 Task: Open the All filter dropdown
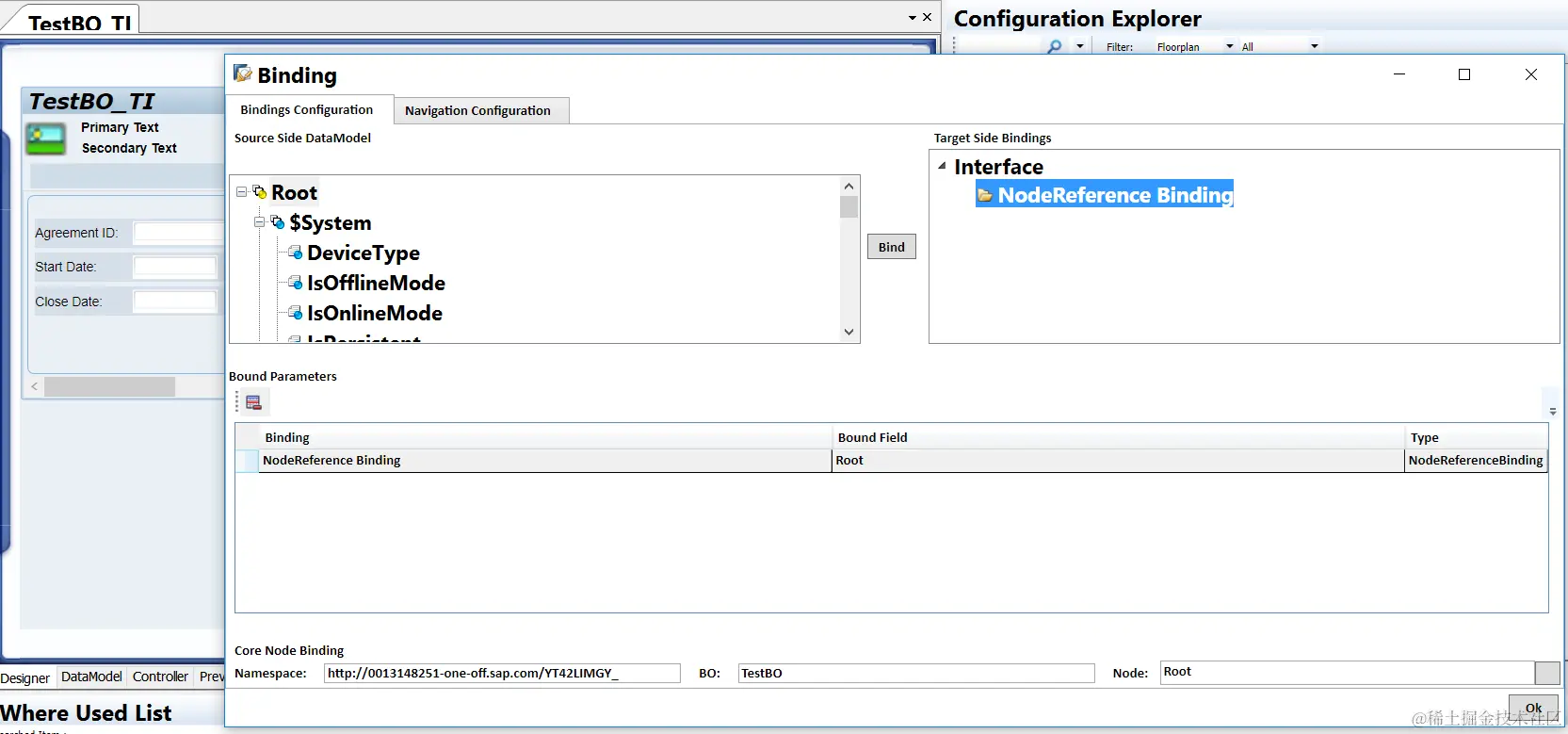click(x=1314, y=46)
